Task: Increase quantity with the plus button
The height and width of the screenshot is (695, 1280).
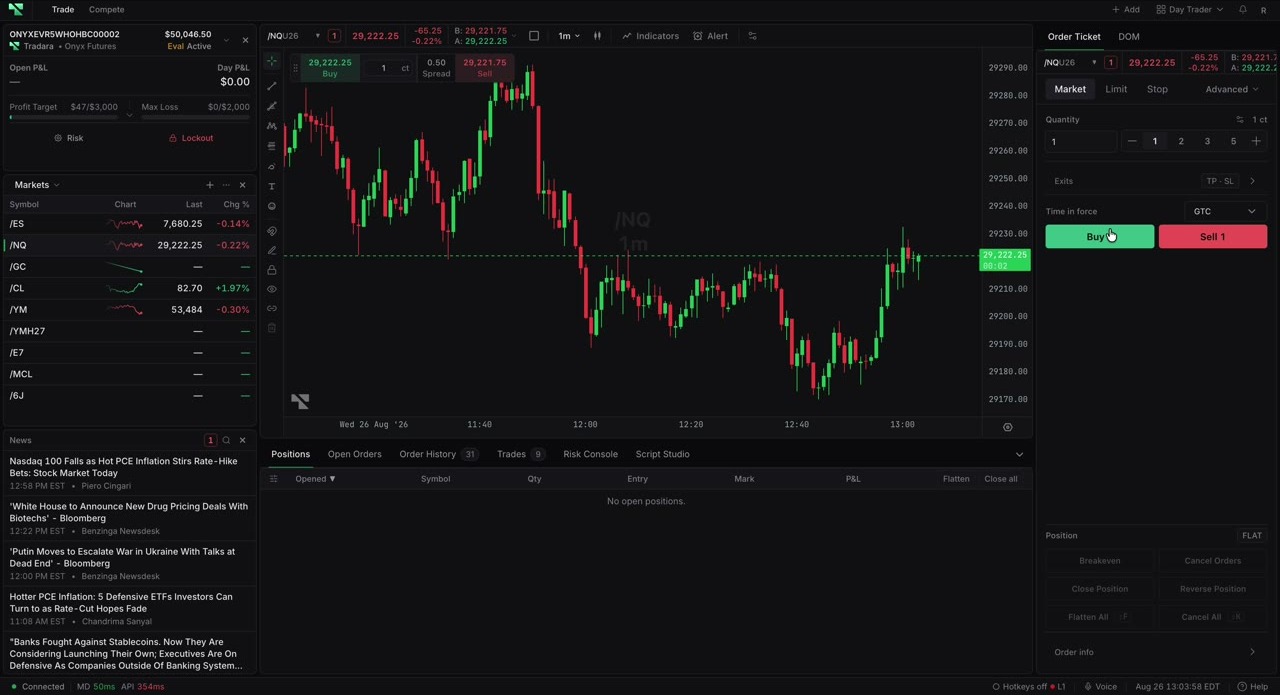Action: point(1256,141)
